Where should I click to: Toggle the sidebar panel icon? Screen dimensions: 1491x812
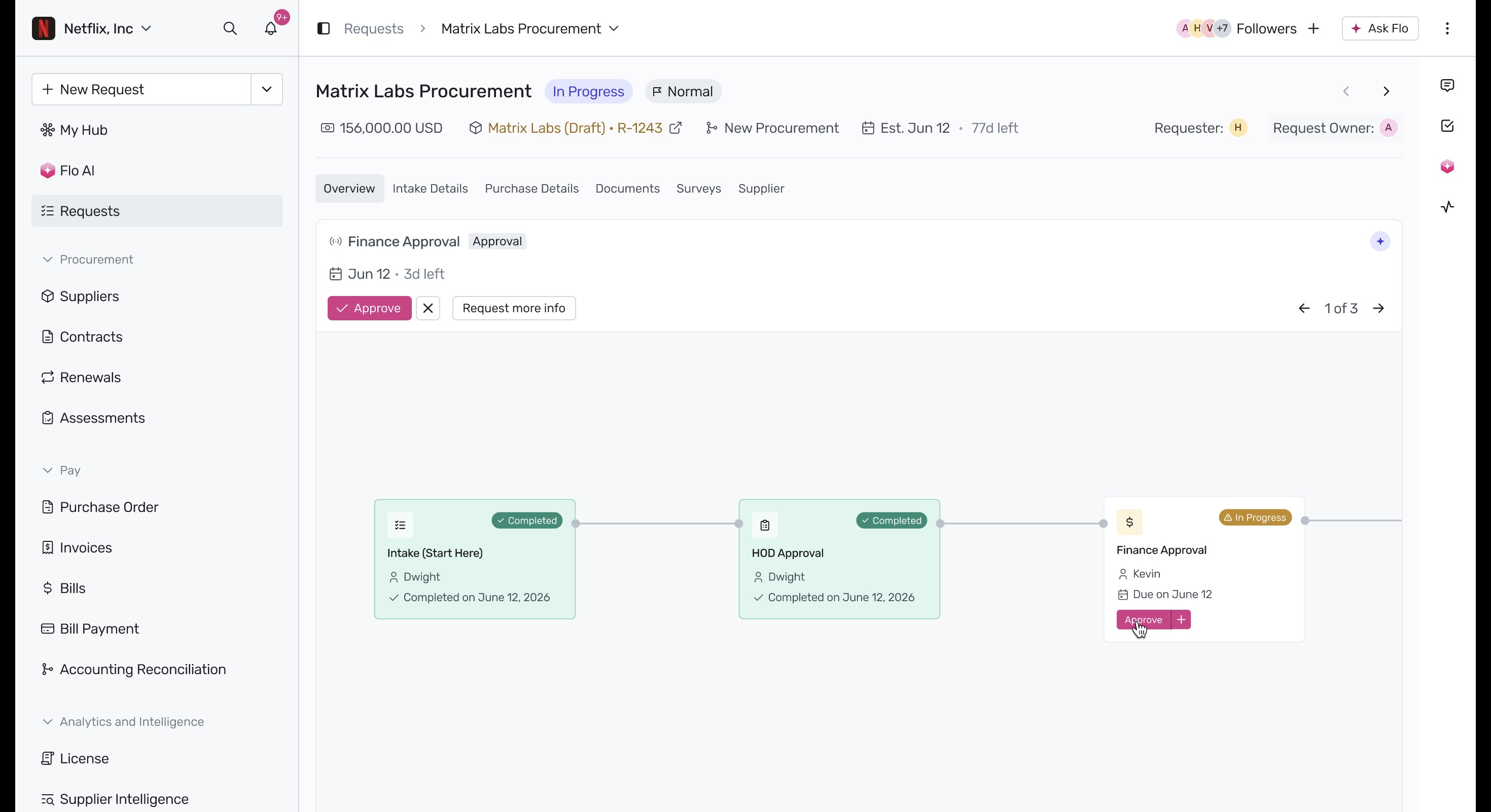point(324,28)
